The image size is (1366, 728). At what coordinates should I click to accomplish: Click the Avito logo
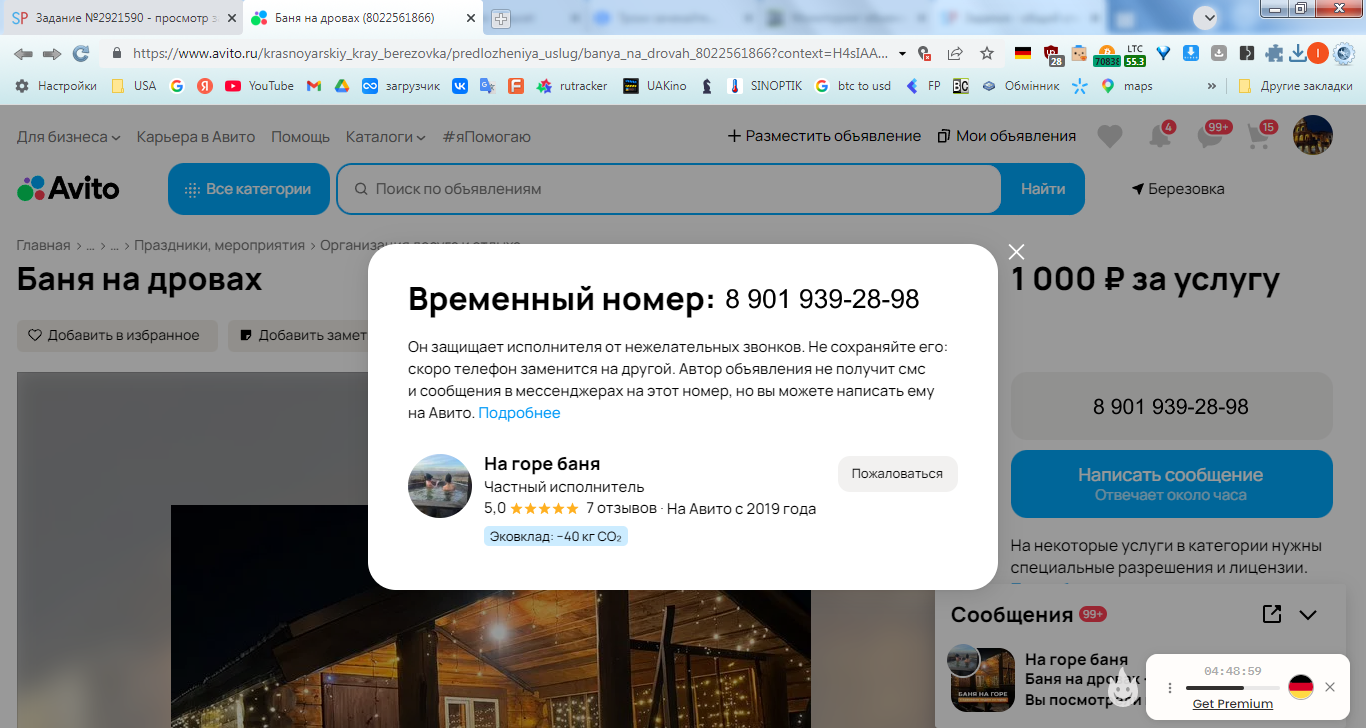tap(68, 188)
